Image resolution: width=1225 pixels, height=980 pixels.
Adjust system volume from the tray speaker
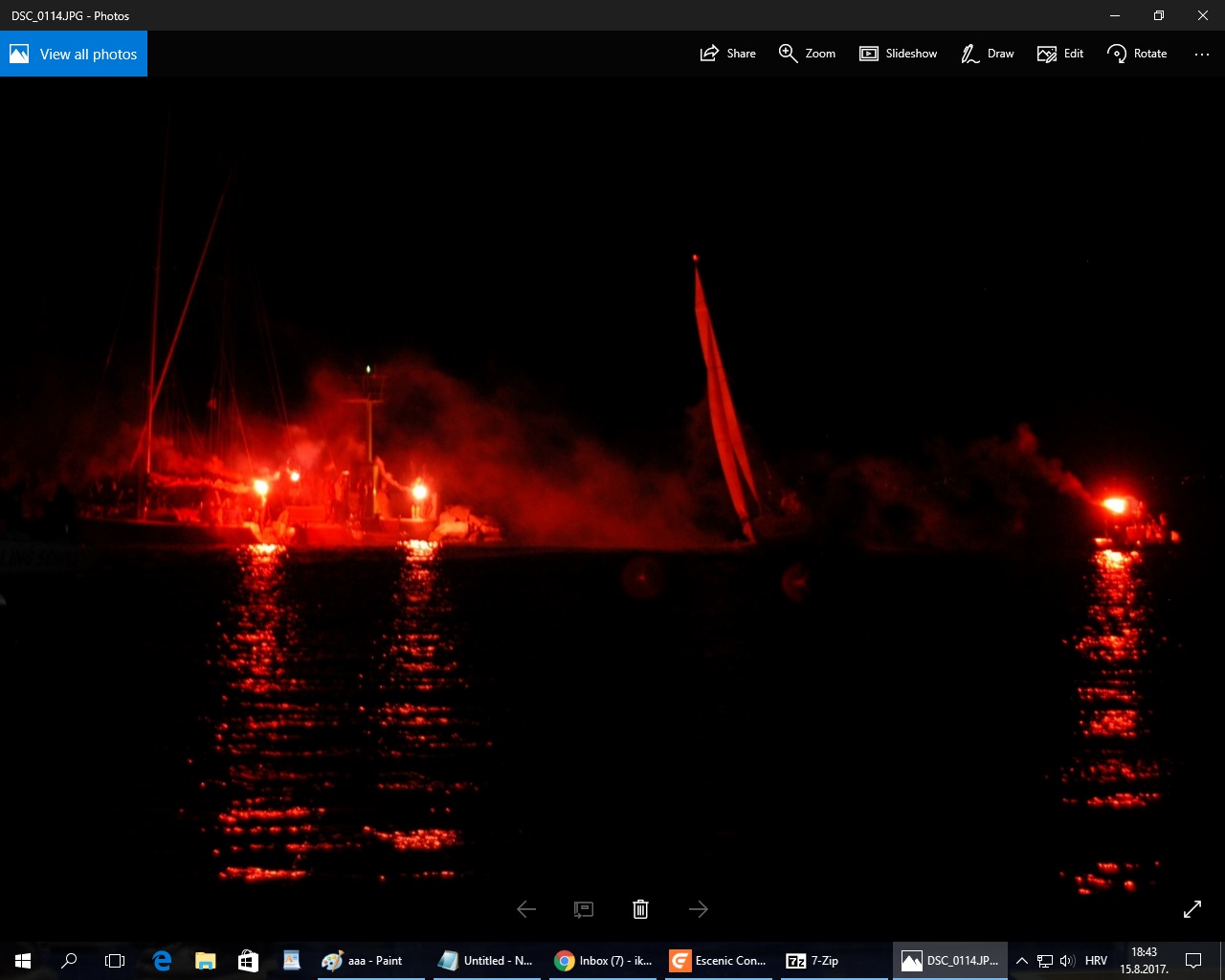[1066, 960]
